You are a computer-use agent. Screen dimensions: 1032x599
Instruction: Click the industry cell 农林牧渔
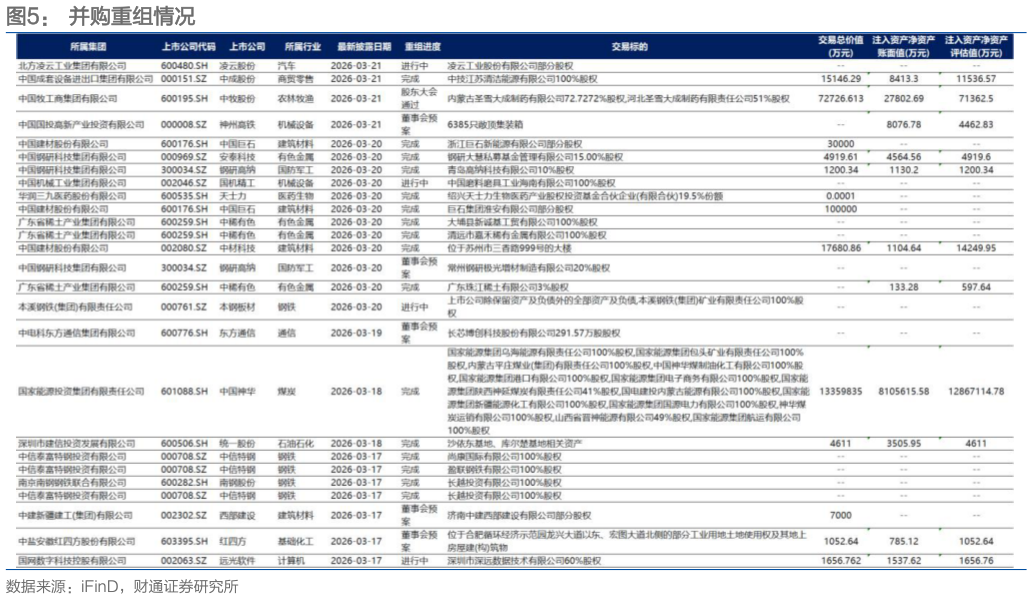click(x=296, y=99)
